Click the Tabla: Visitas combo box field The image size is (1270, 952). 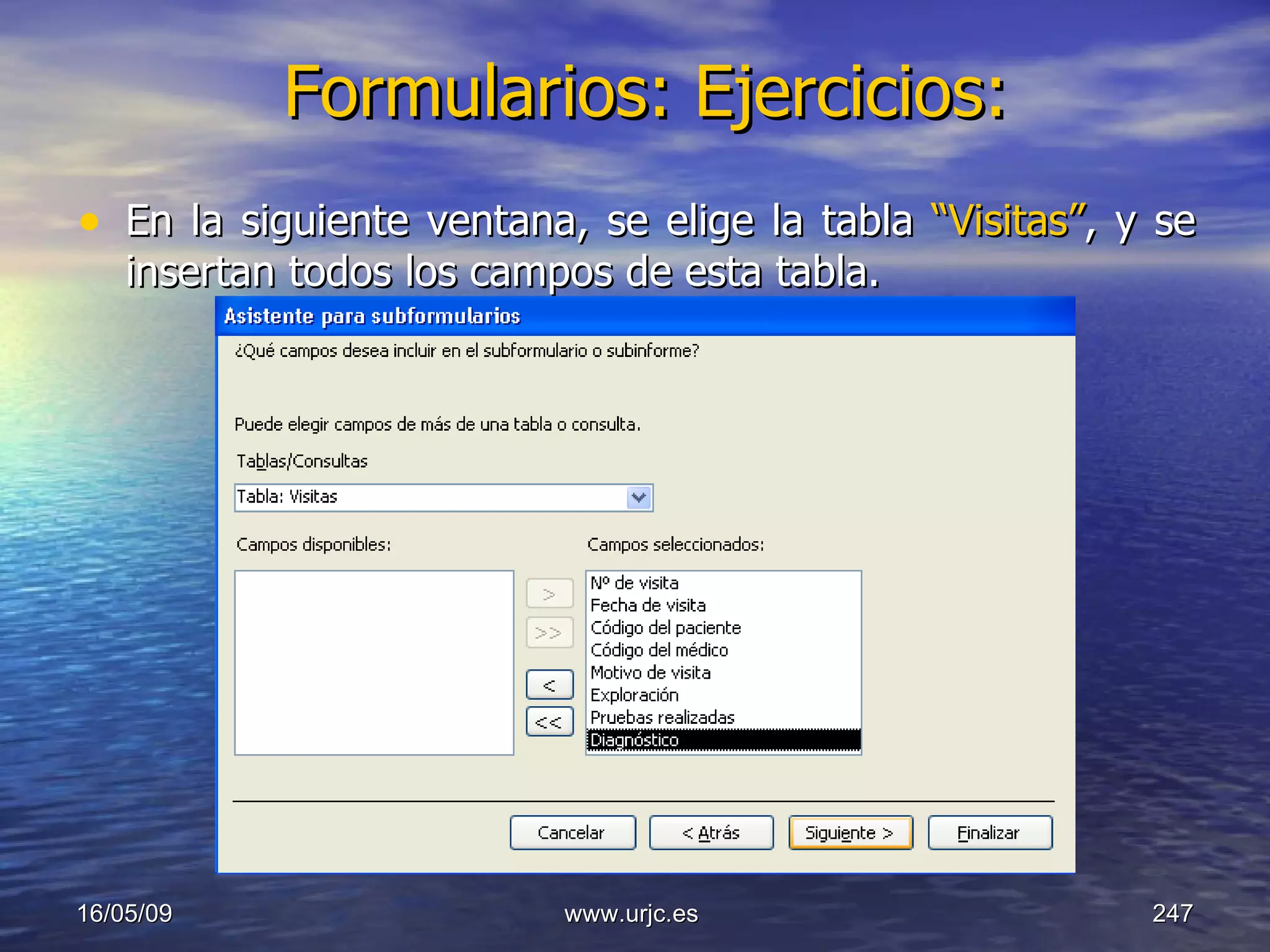click(x=430, y=497)
